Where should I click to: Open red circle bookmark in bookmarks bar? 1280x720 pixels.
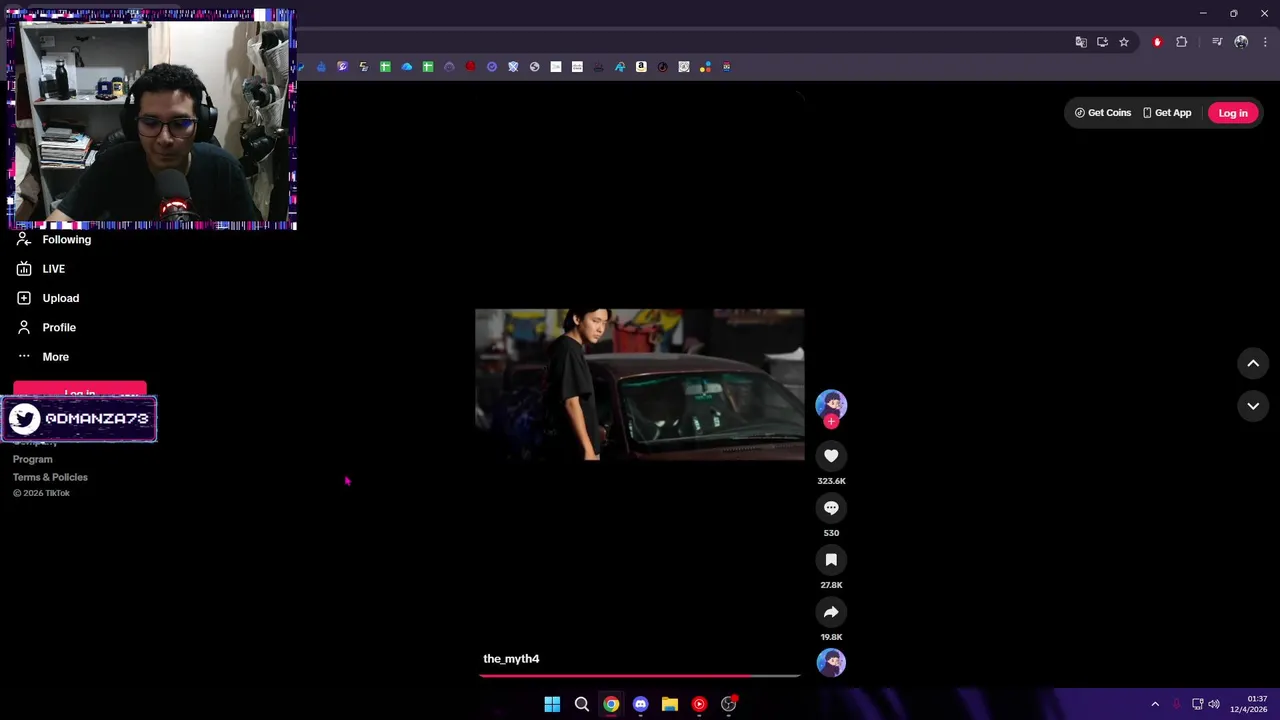[x=470, y=67]
